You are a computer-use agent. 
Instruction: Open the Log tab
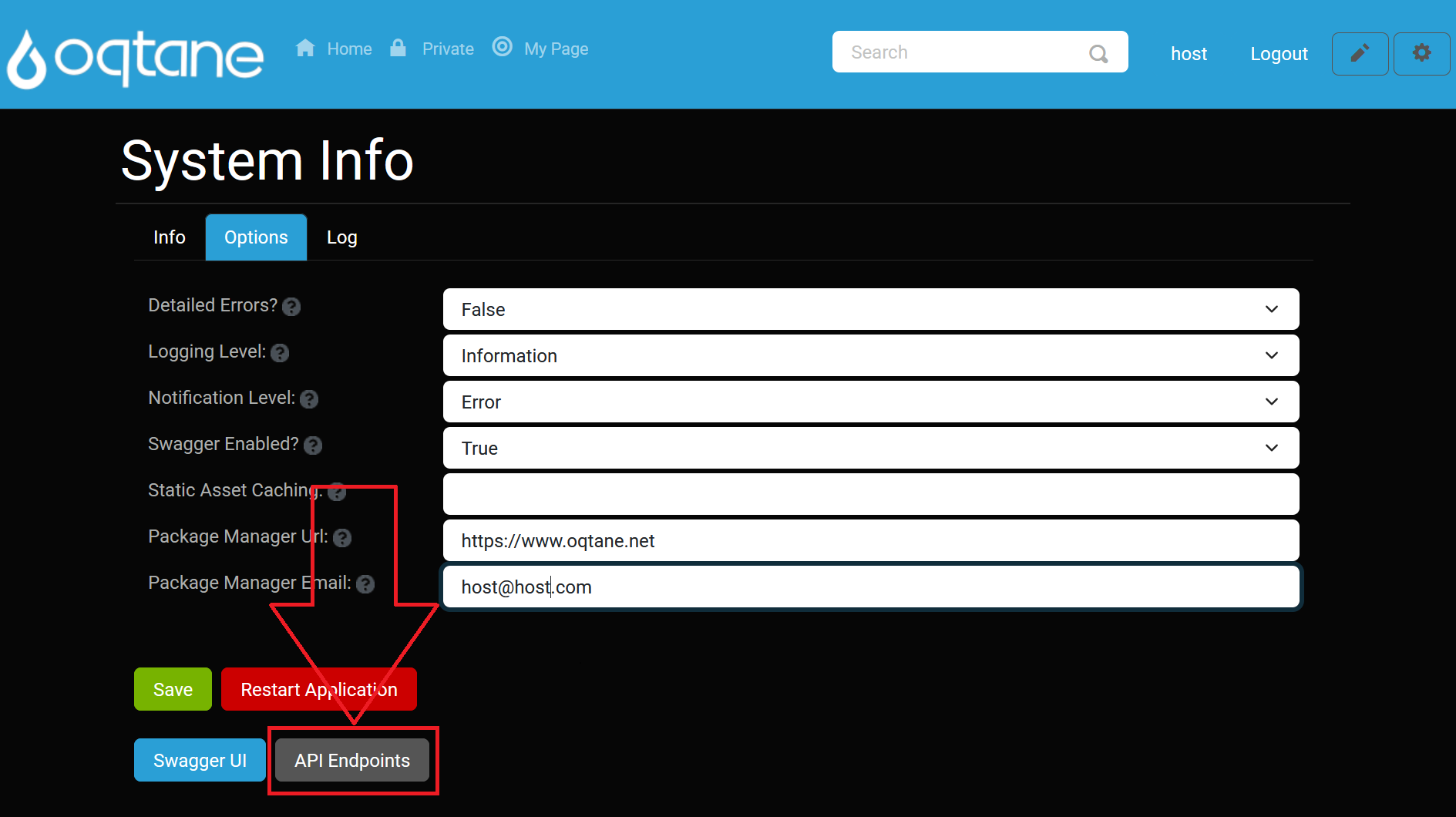click(342, 237)
